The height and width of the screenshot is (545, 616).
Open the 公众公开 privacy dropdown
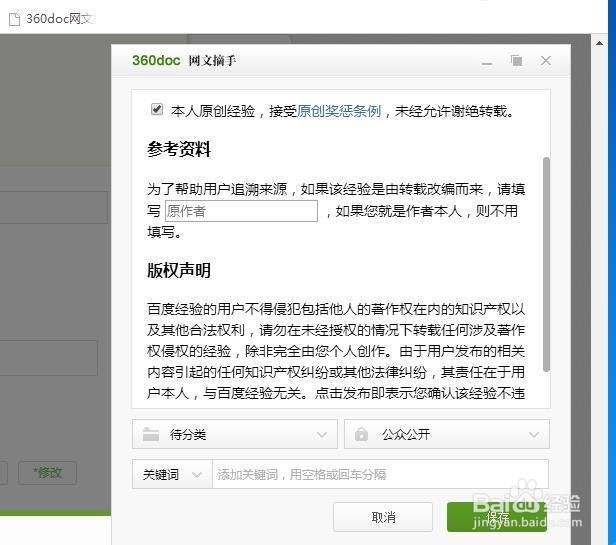447,434
